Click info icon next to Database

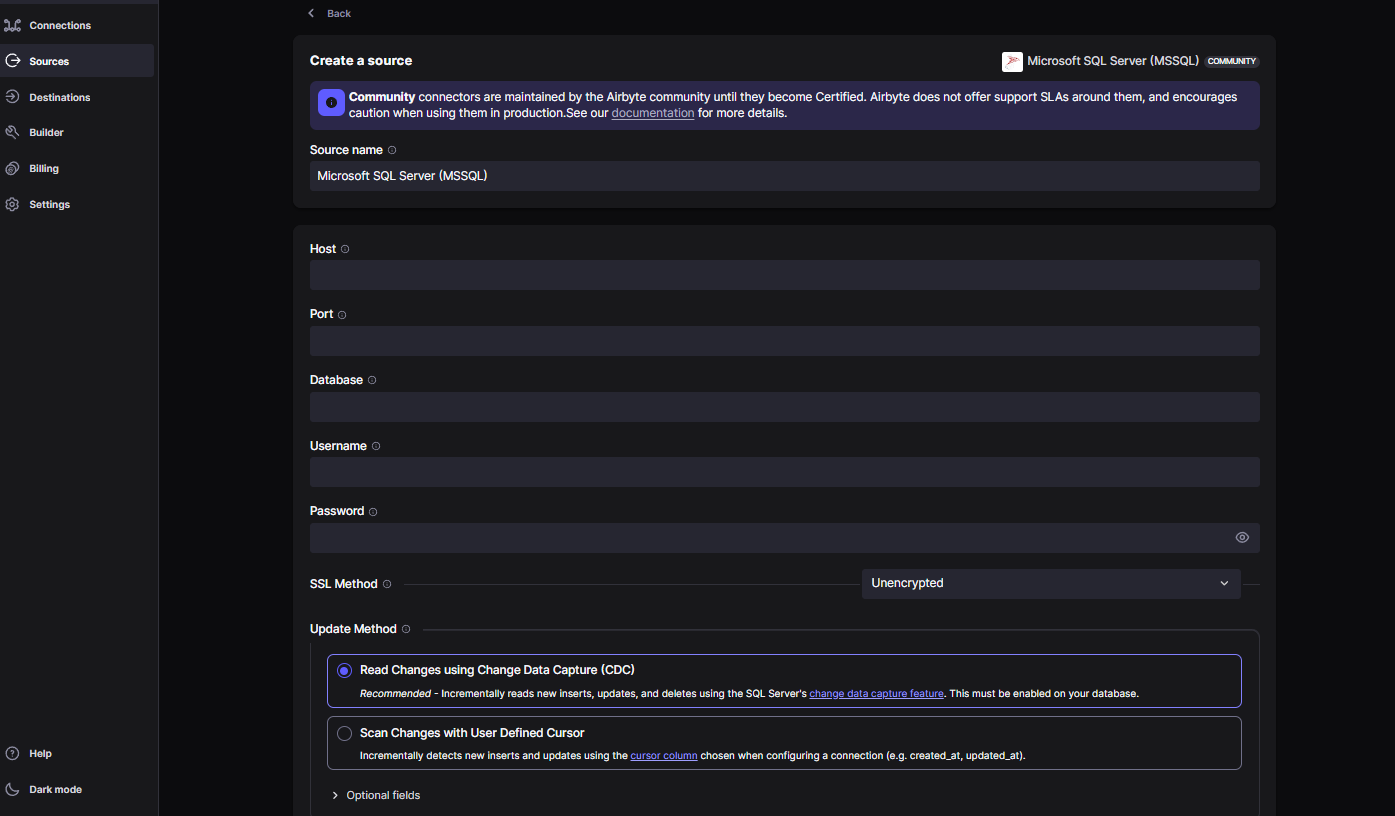click(372, 380)
